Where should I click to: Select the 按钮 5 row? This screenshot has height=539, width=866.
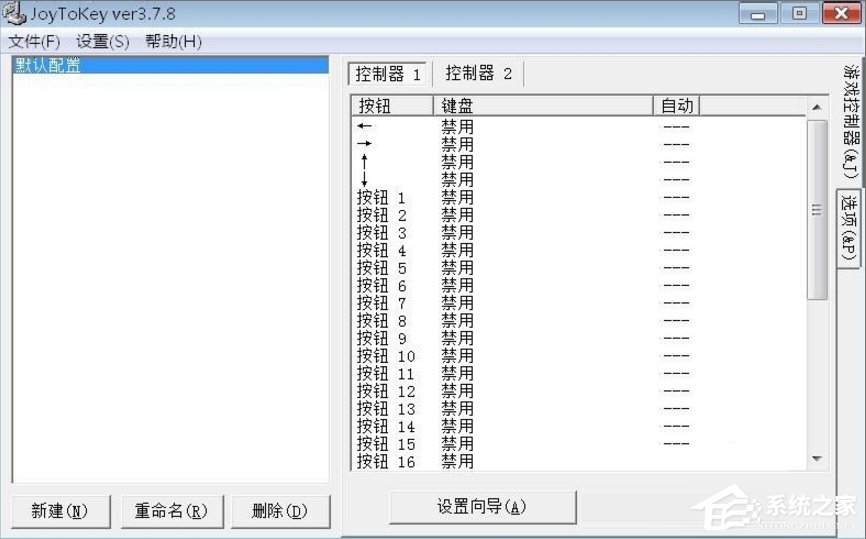[x=579, y=268]
